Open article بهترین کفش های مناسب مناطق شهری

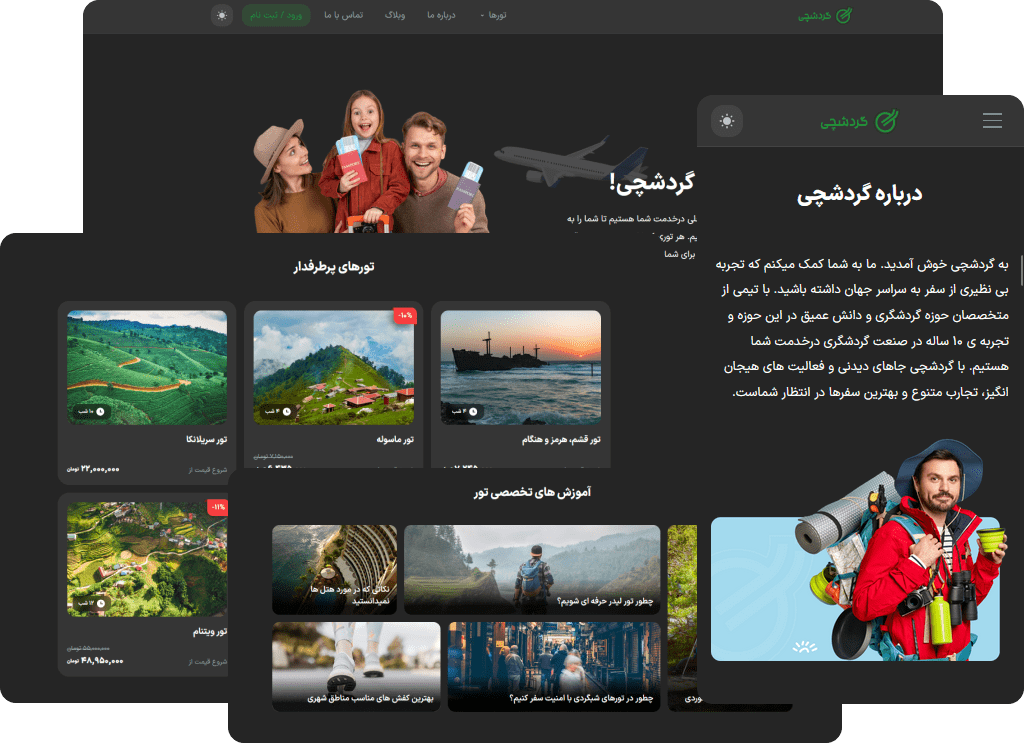coord(356,665)
